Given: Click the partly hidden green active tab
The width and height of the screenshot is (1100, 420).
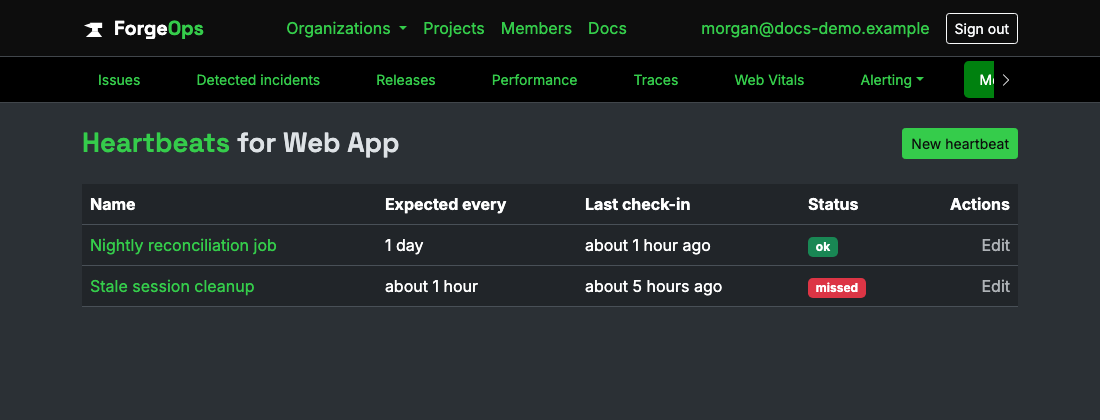Looking at the screenshot, I should tap(979, 80).
